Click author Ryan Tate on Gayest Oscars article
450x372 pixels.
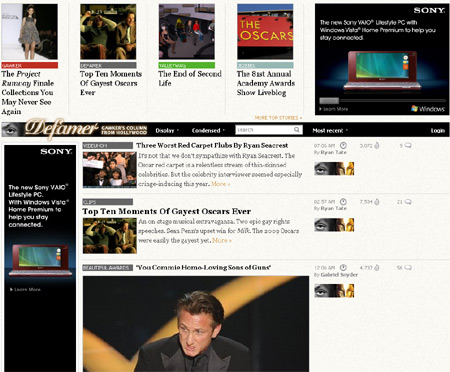pos(334,208)
